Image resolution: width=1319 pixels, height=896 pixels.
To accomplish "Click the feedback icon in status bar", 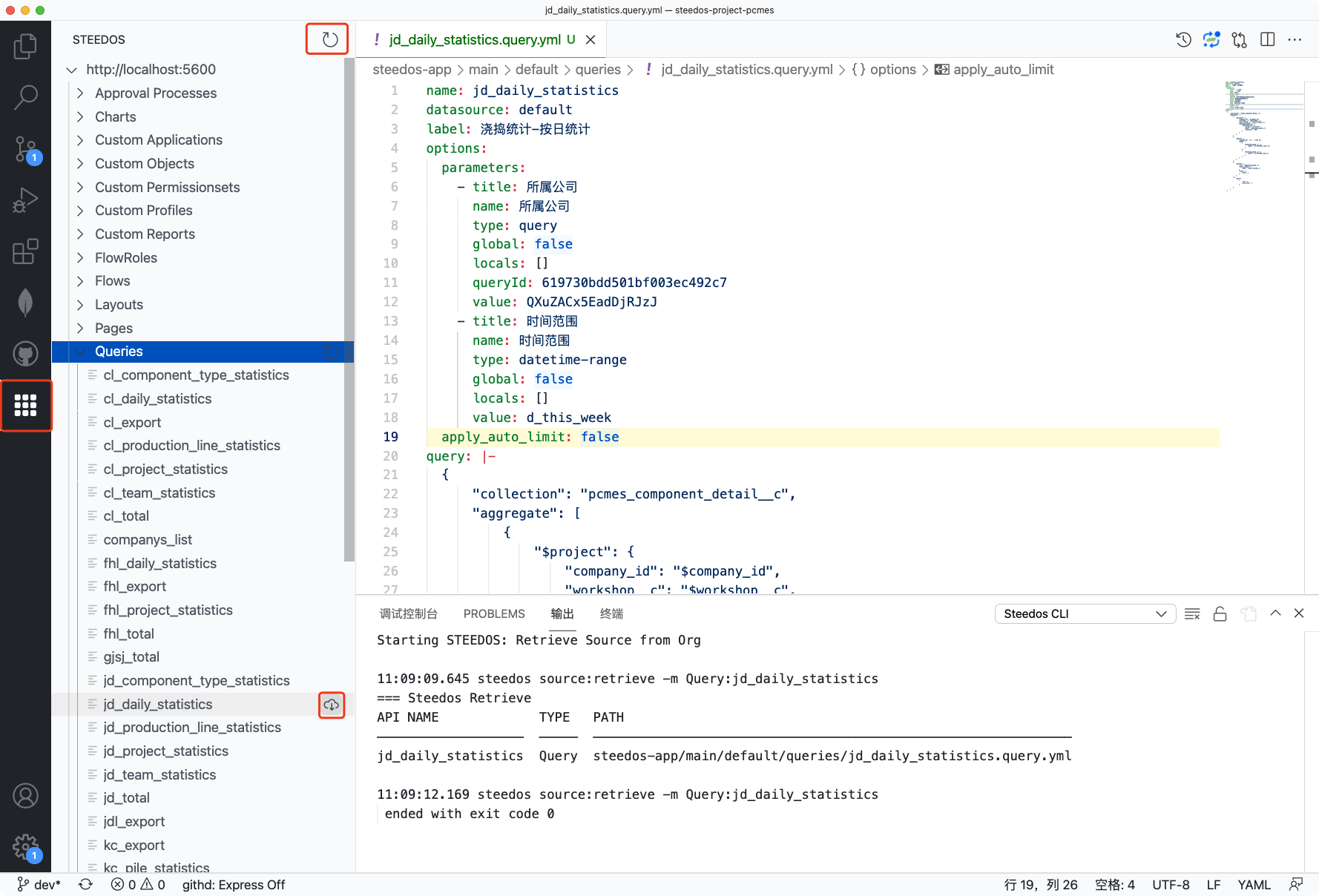I will point(1296,884).
